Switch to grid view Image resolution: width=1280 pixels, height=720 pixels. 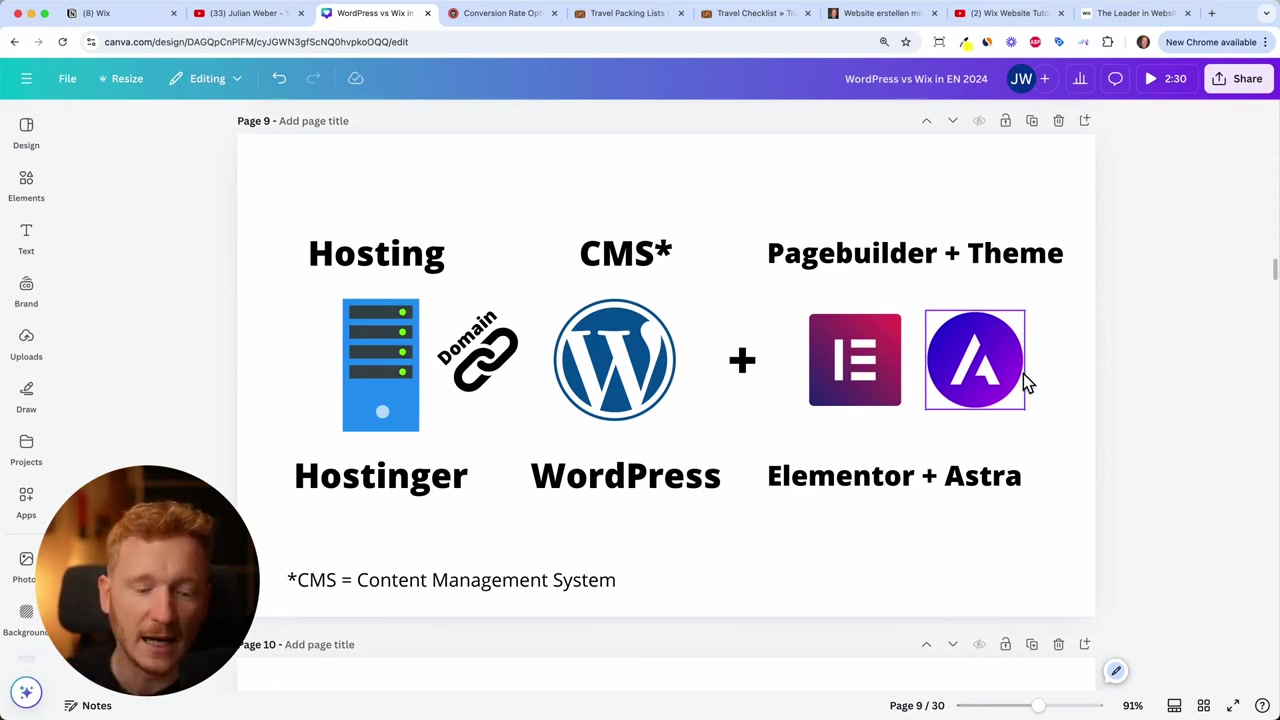(1204, 706)
